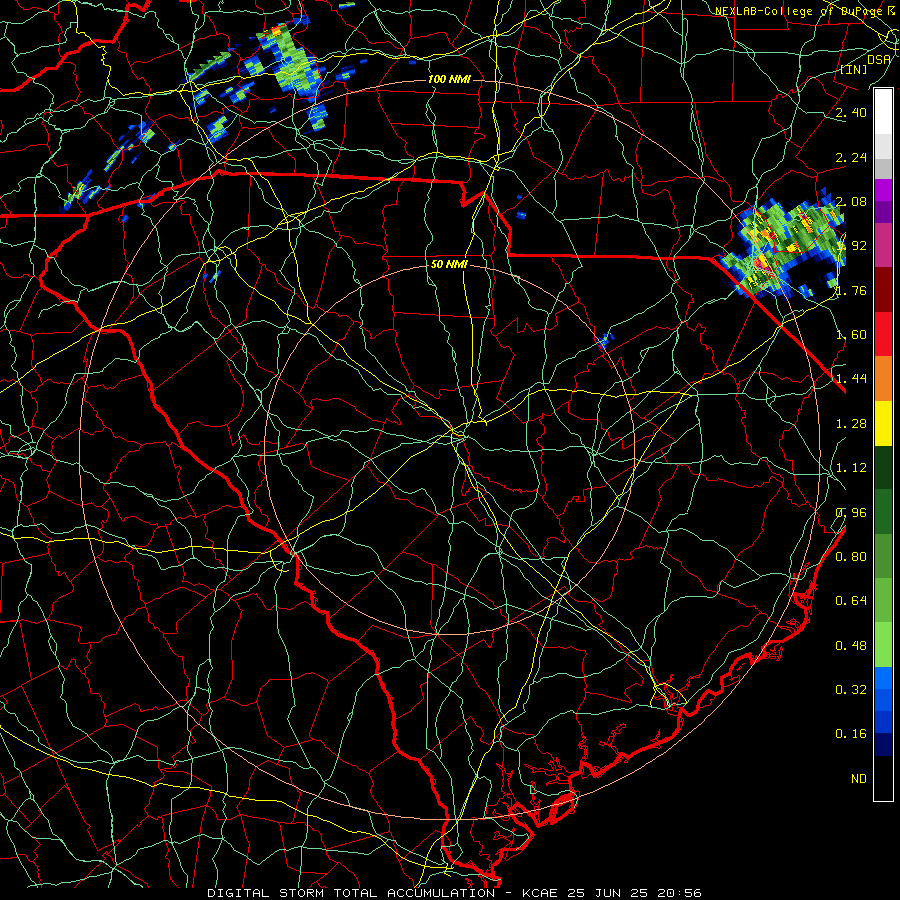Image resolution: width=900 pixels, height=900 pixels.
Task: Click the 1.28 legend value
Action: pyautogui.click(x=851, y=424)
